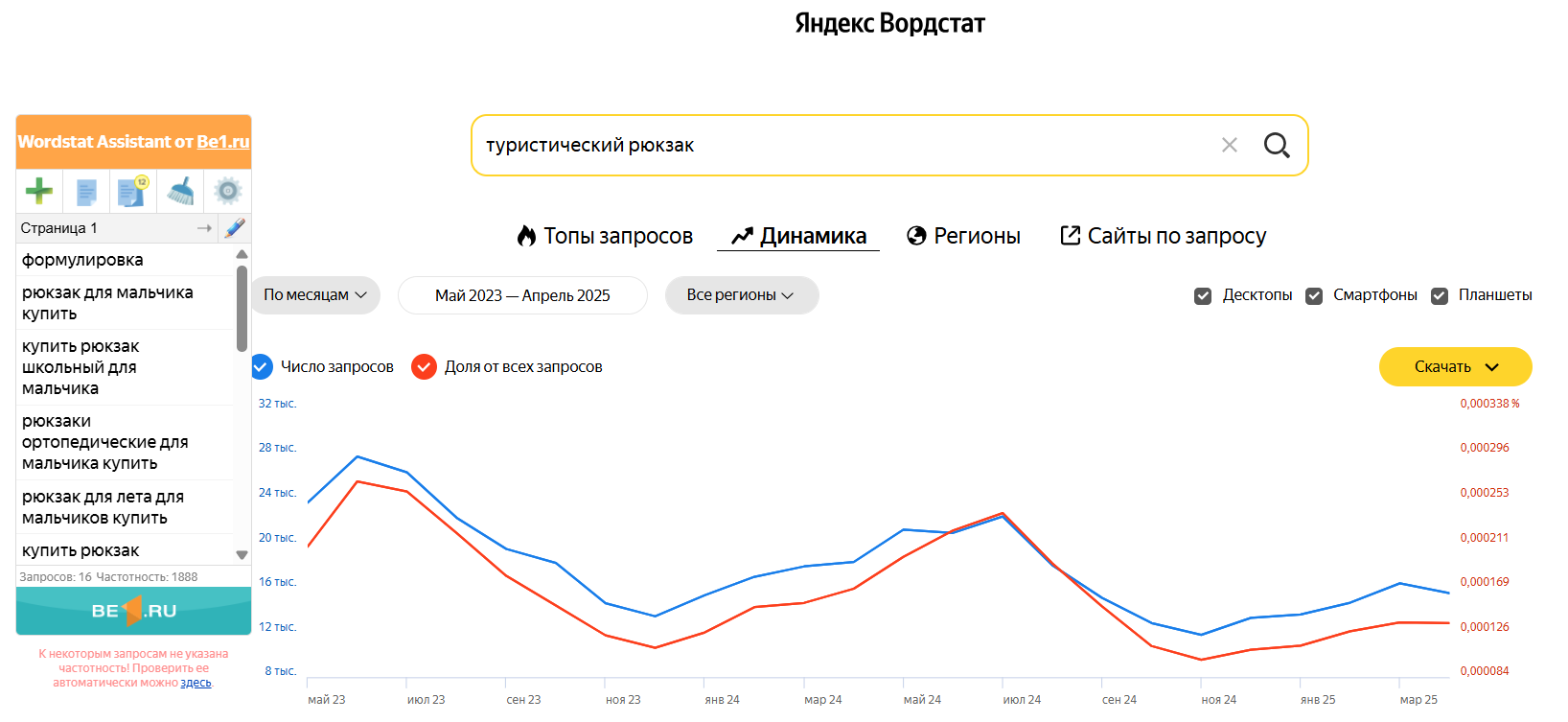Expand the По месяцам dropdown
Viewport: 1568px width, 722px height.
point(315,295)
